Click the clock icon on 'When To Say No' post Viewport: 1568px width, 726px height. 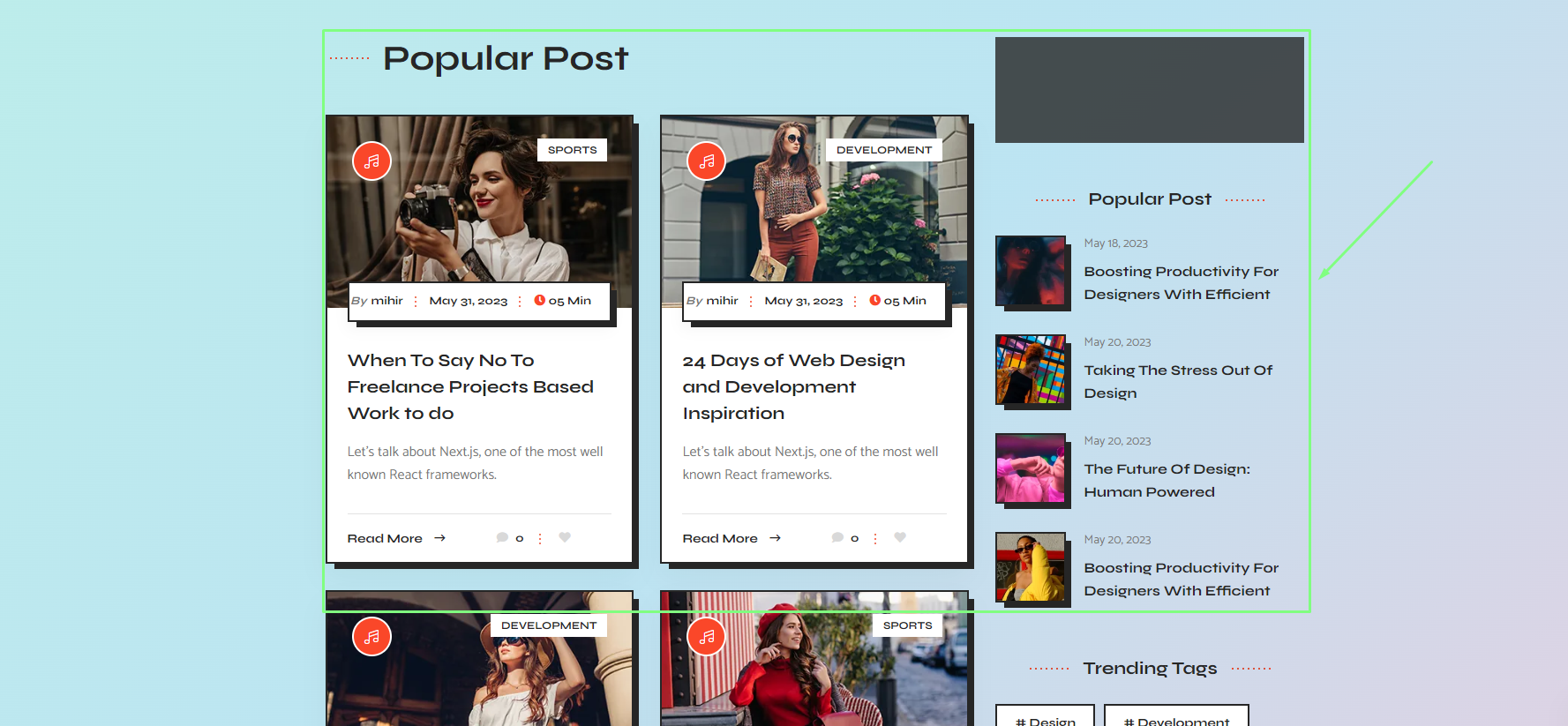coord(540,300)
